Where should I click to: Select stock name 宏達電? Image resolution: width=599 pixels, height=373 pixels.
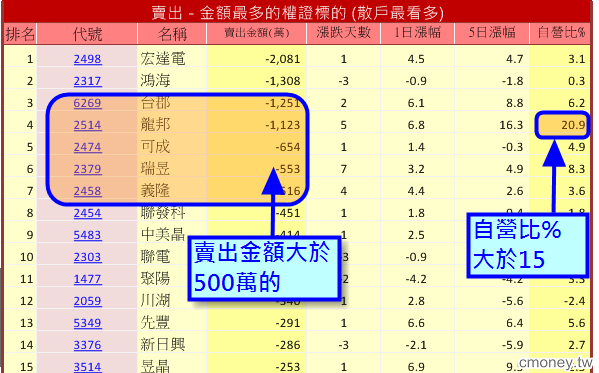(x=163, y=59)
